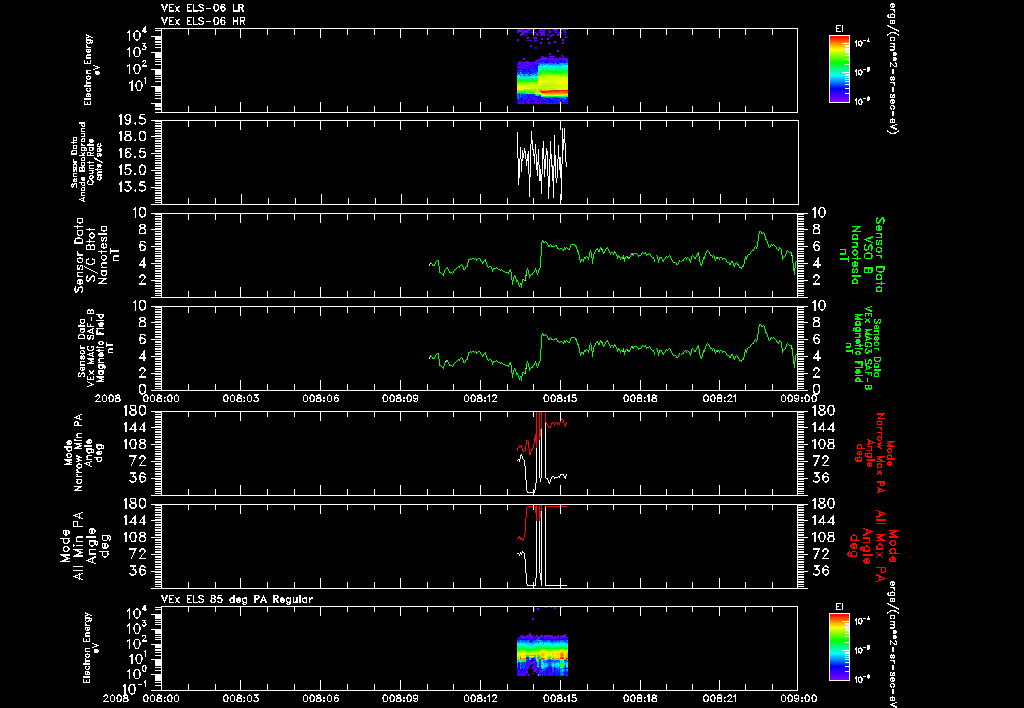This screenshot has width=1024, height=708.
Task: Click the red 'All Max PA Angle' right label
Action: tap(872, 545)
